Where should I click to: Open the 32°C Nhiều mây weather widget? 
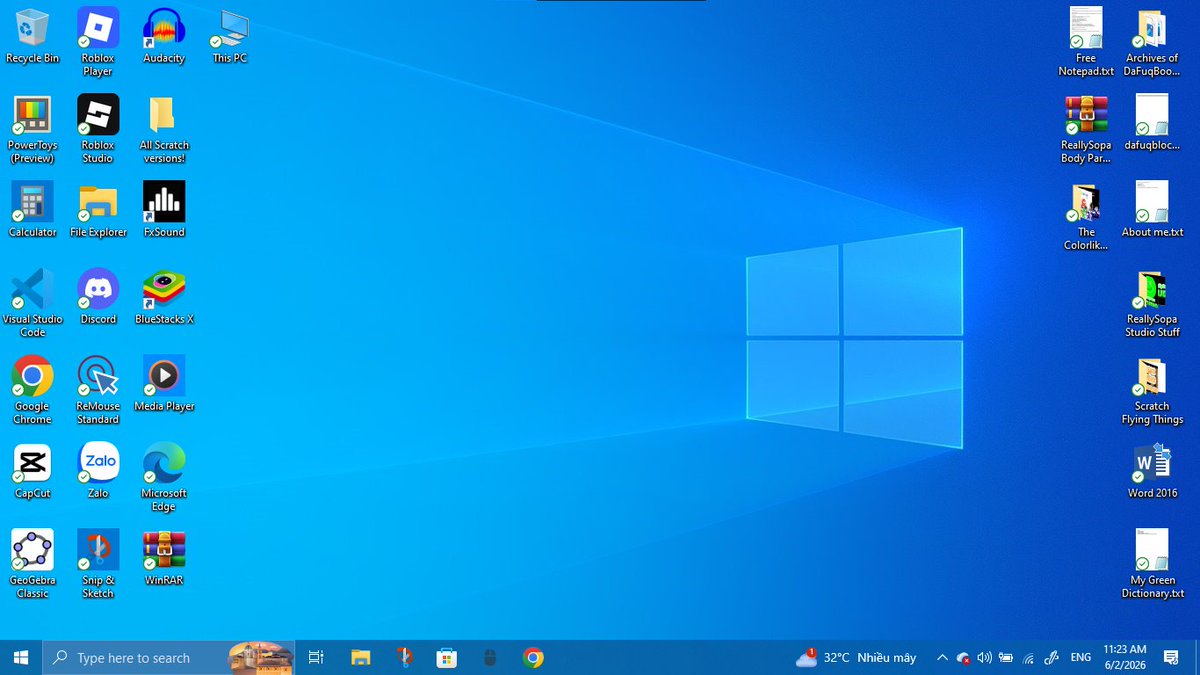coord(856,657)
